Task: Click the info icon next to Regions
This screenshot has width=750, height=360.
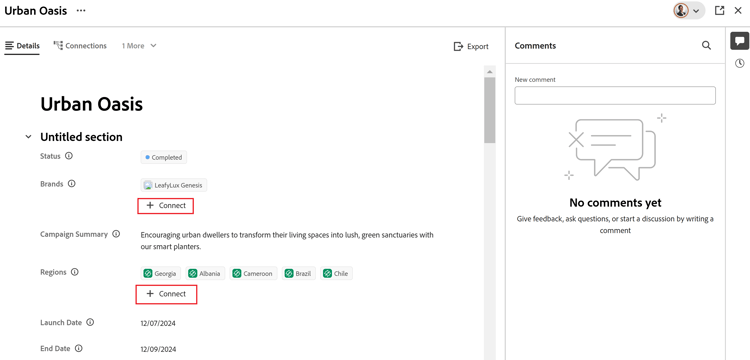Action: 75,272
